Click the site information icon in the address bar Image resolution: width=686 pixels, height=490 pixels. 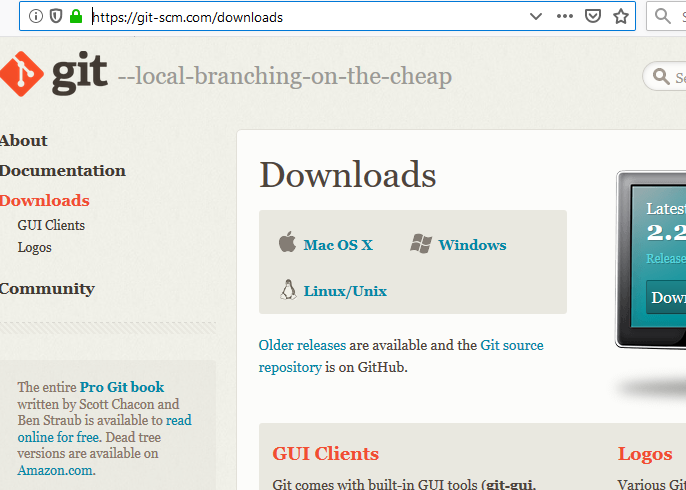tap(35, 17)
